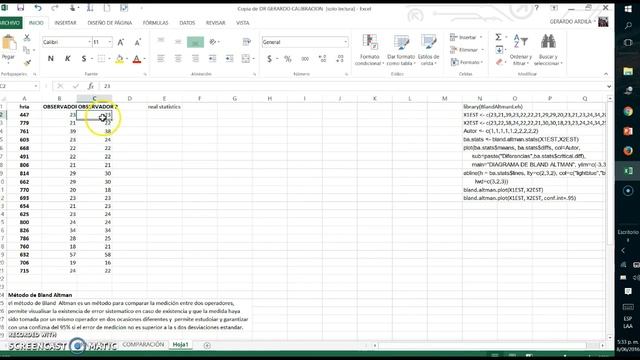The image size is (640, 360).
Task: Switch to the REVISAR tab
Action: (216, 23)
